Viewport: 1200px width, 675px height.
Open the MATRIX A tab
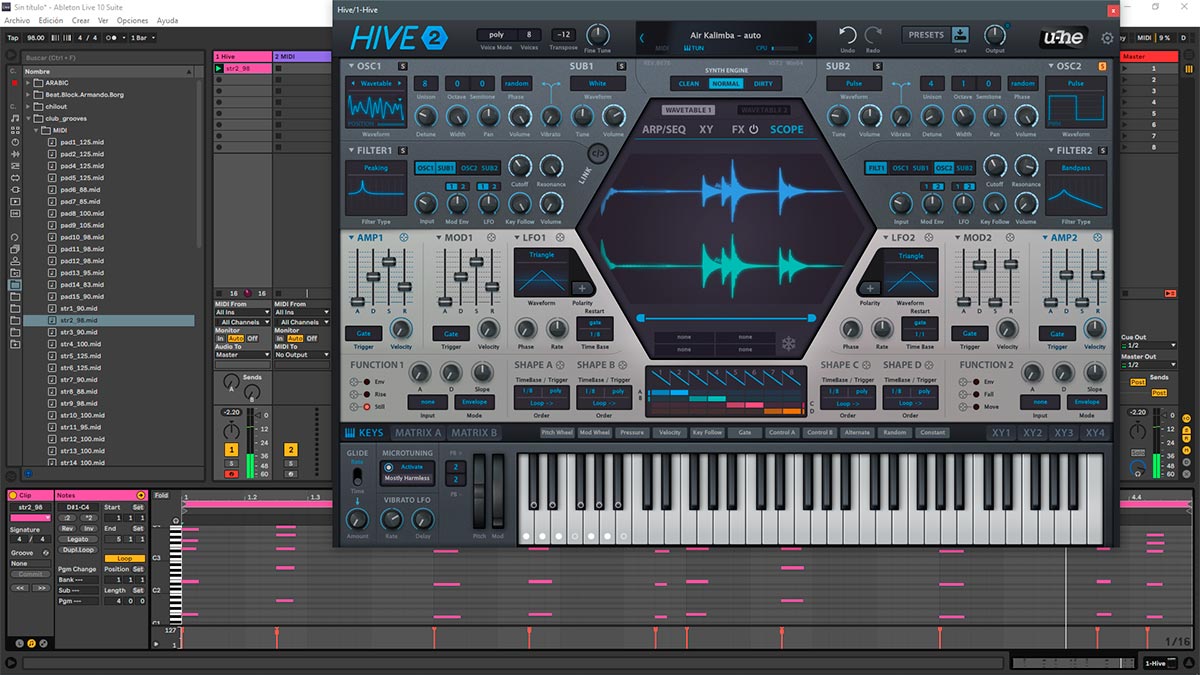click(x=418, y=433)
